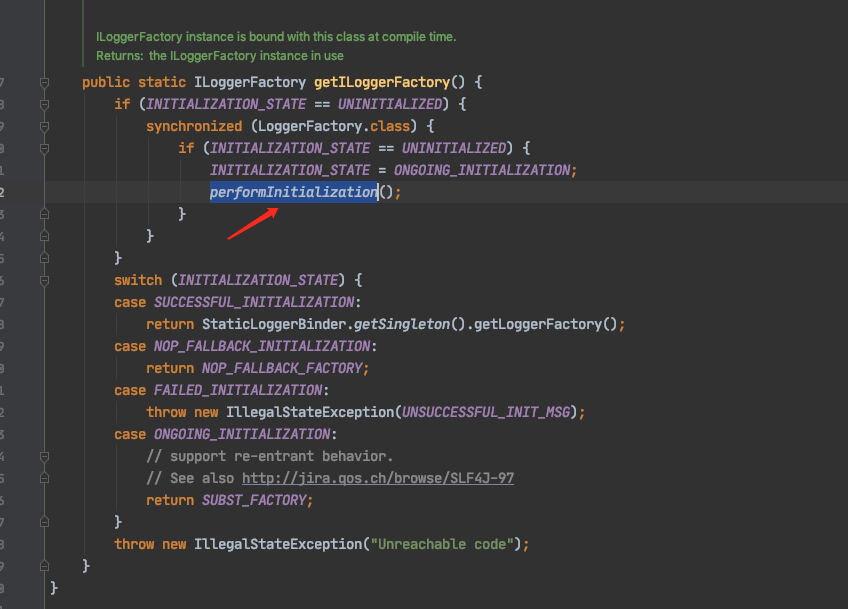Collapse the getILoggerFactory method fold marker
The width and height of the screenshot is (848, 609).
43,82
